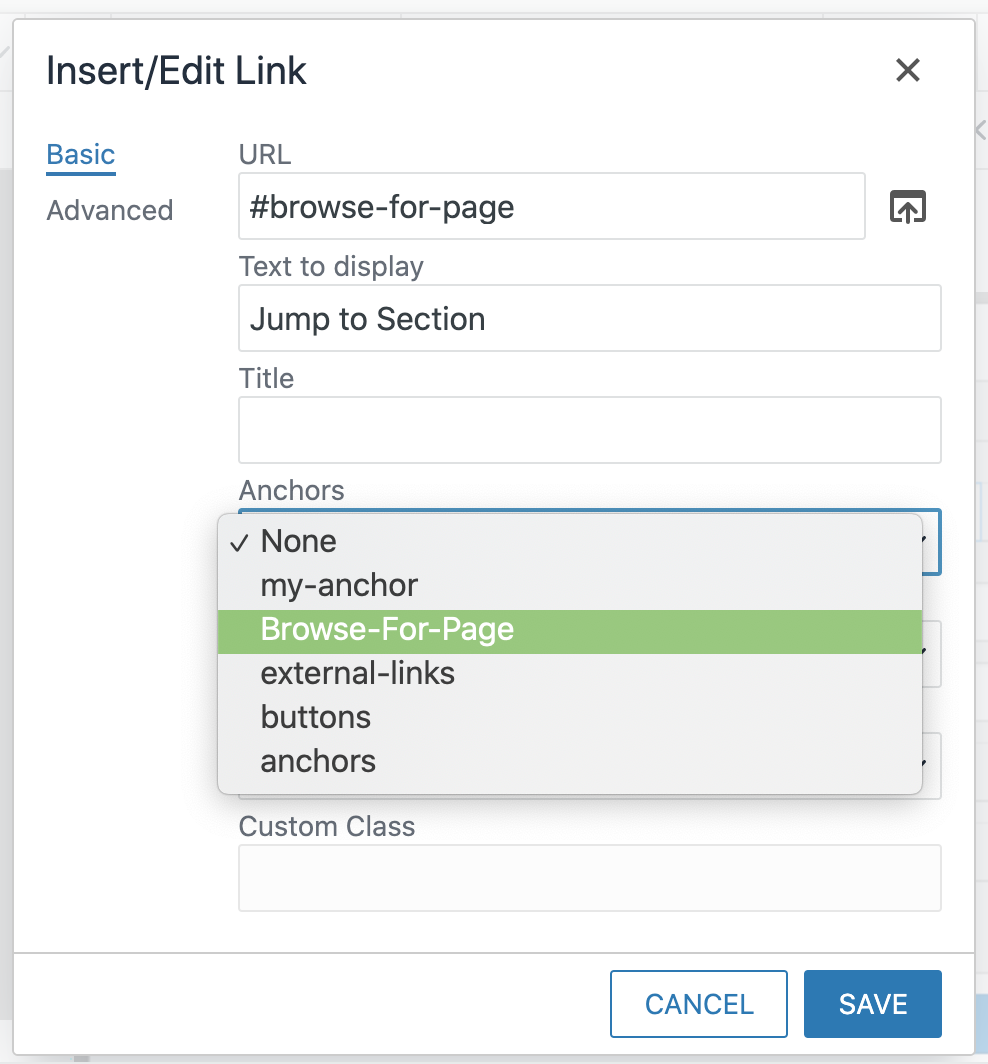
Task: Click the Custom Class text field
Action: [x=589, y=878]
